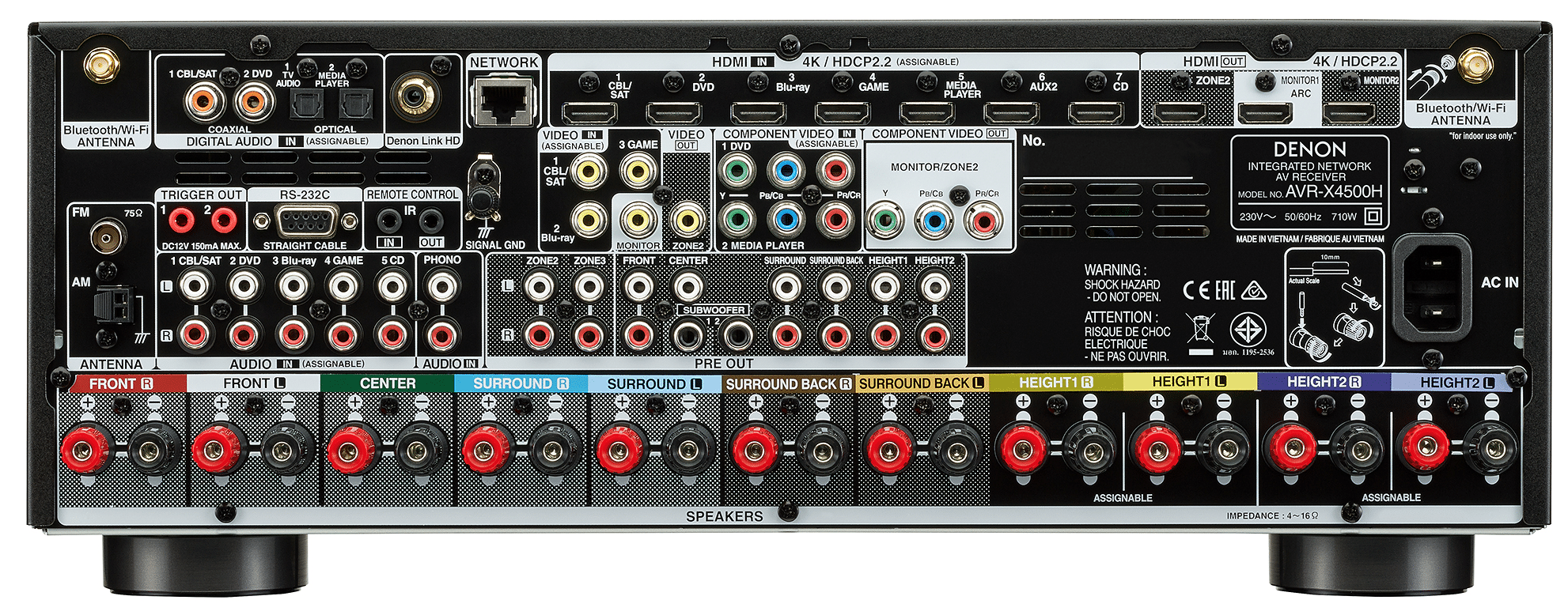The height and width of the screenshot is (615, 1568).
Task: Select HDMI input 6 AUX2 port
Action: [1012, 114]
